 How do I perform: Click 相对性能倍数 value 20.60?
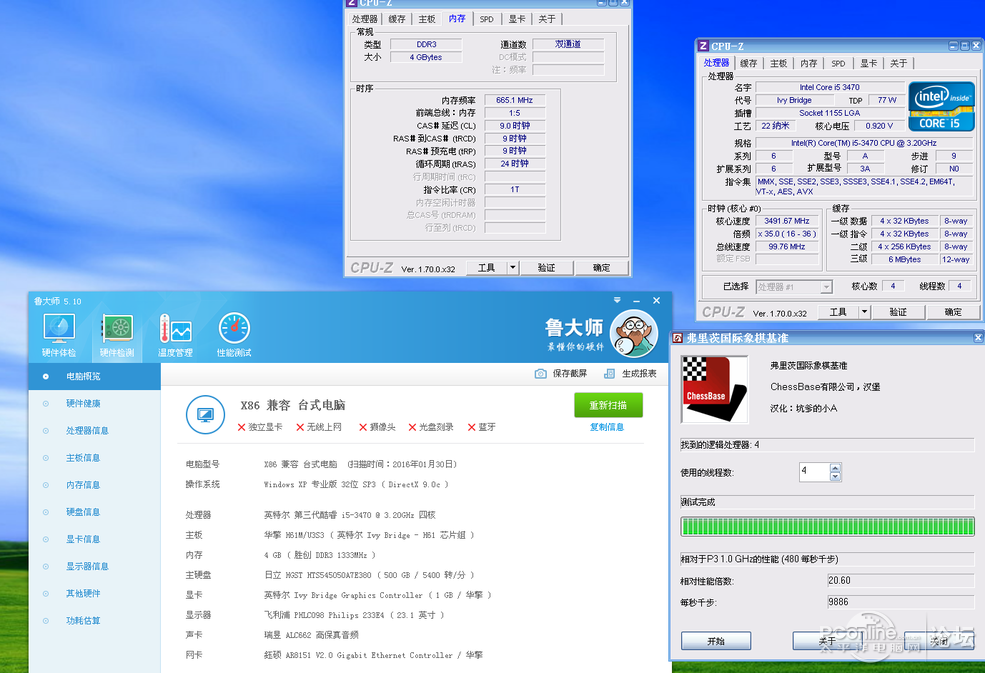pos(900,581)
